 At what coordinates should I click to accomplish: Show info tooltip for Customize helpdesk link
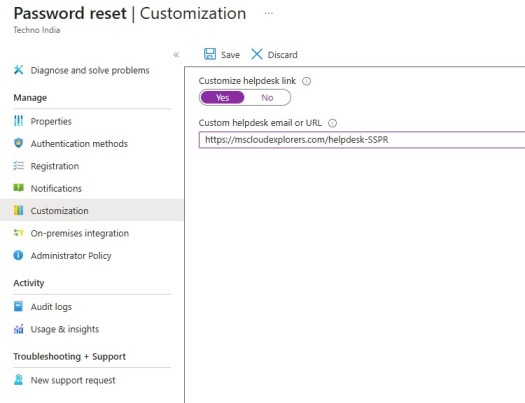tap(306, 81)
